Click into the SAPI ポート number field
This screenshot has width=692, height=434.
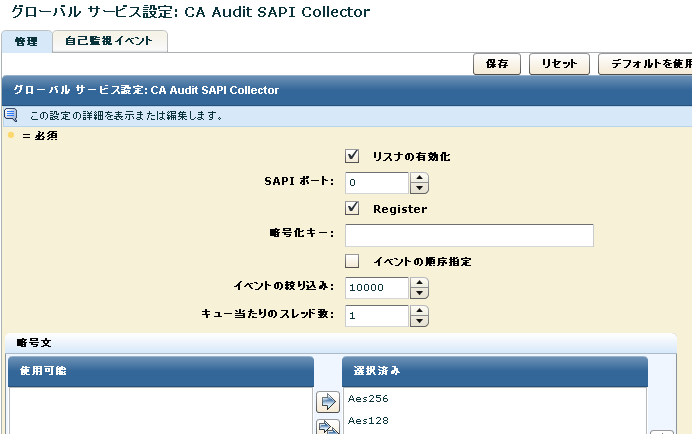377,183
